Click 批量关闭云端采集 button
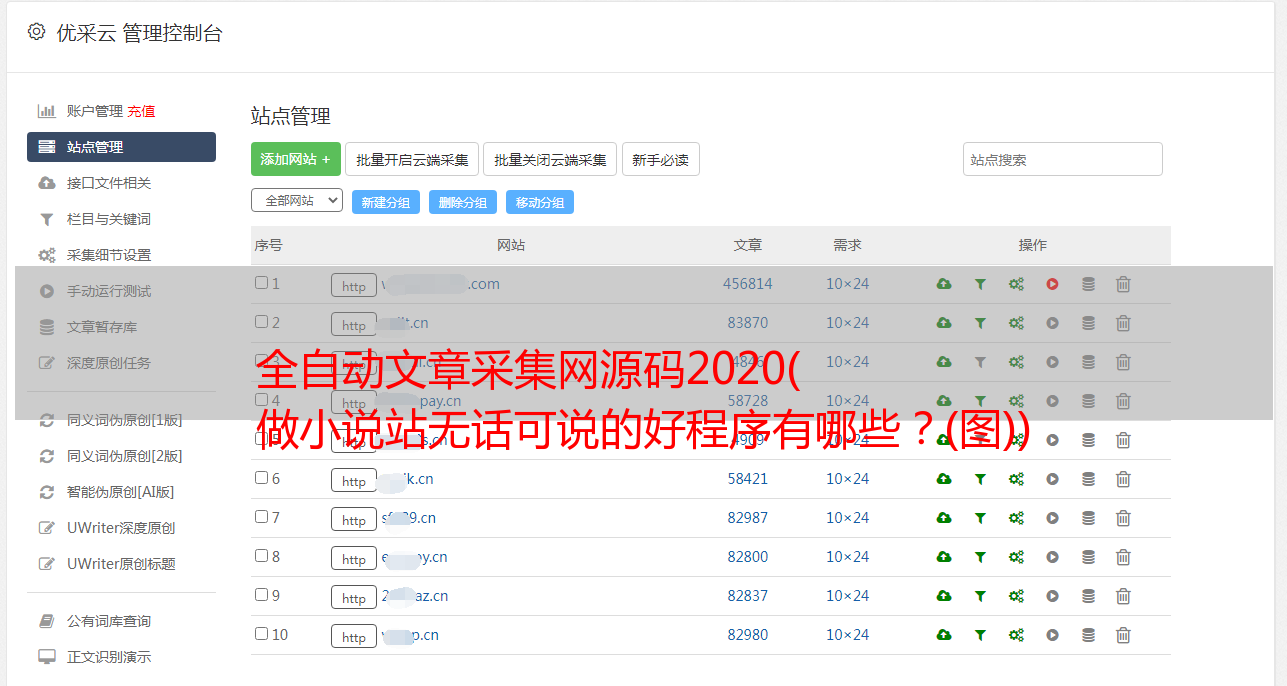 coord(550,159)
